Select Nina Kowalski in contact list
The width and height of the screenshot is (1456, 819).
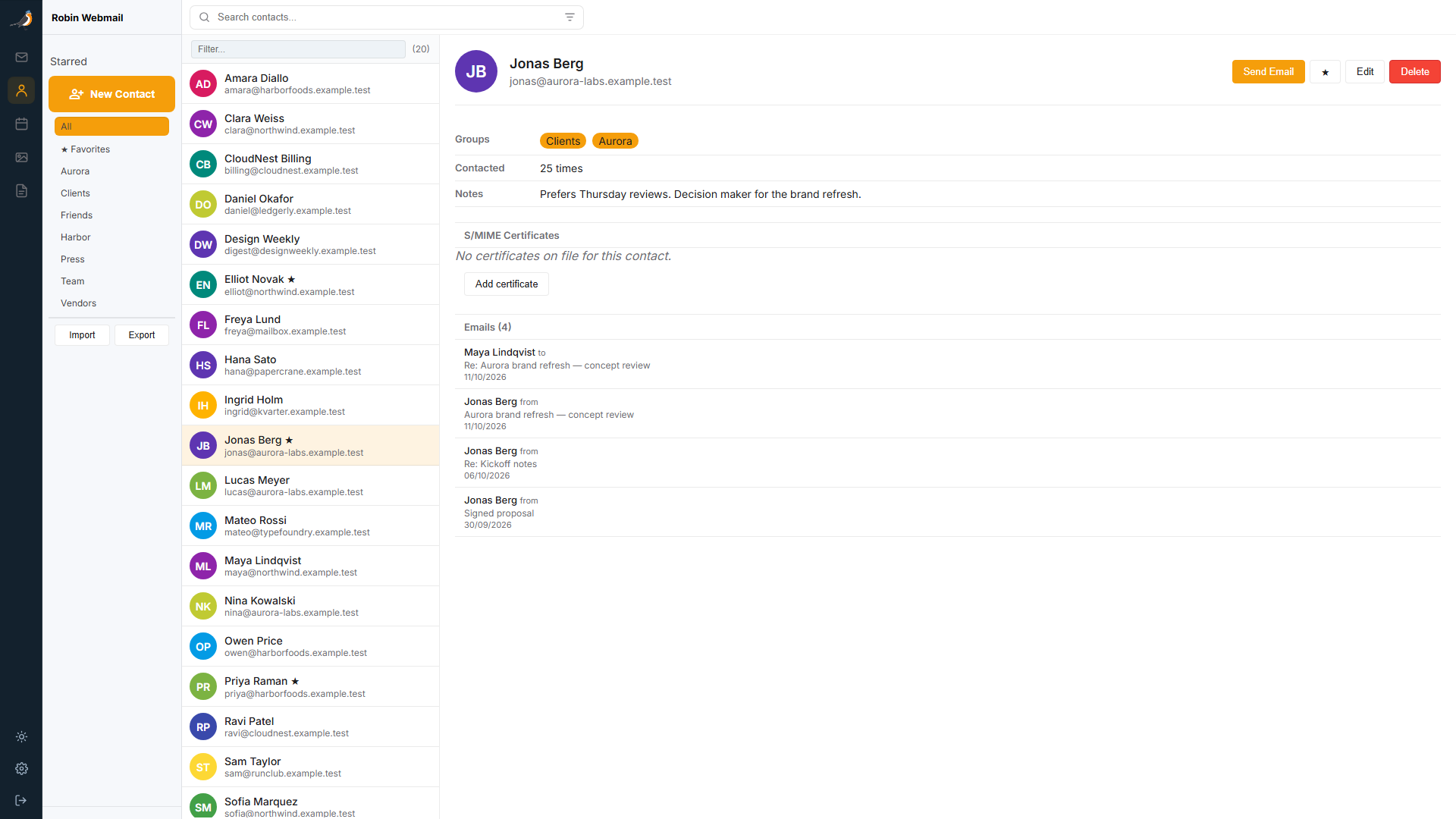(x=311, y=606)
